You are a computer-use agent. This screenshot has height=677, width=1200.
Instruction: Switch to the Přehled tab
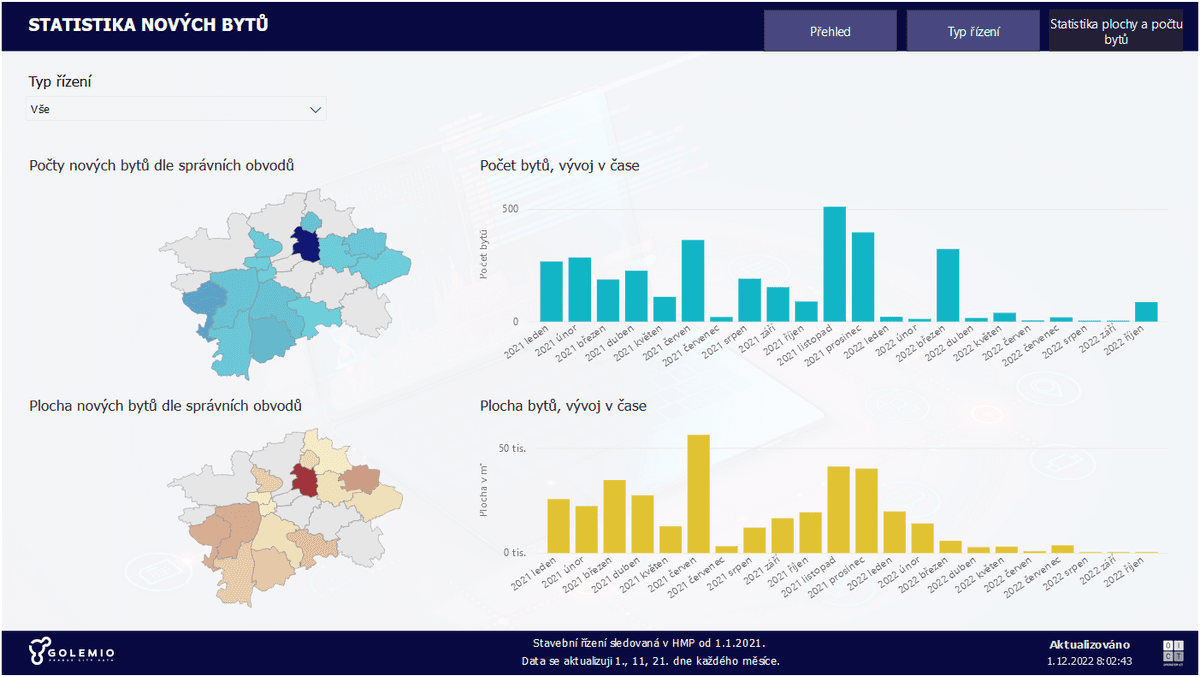click(830, 31)
